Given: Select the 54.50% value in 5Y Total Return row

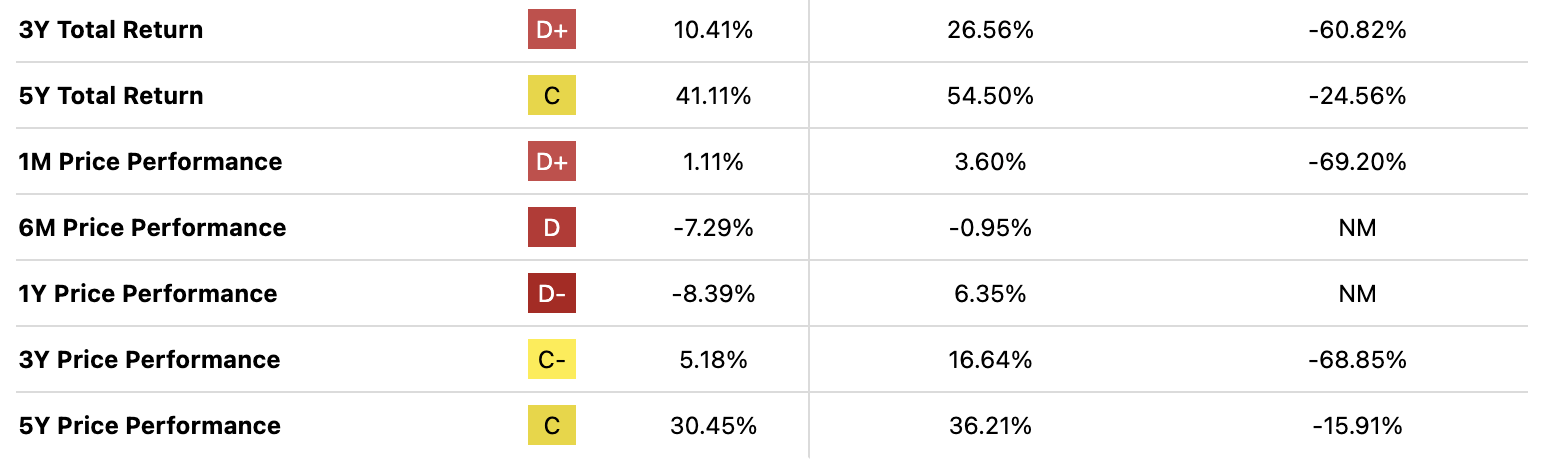Looking at the screenshot, I should [x=989, y=96].
